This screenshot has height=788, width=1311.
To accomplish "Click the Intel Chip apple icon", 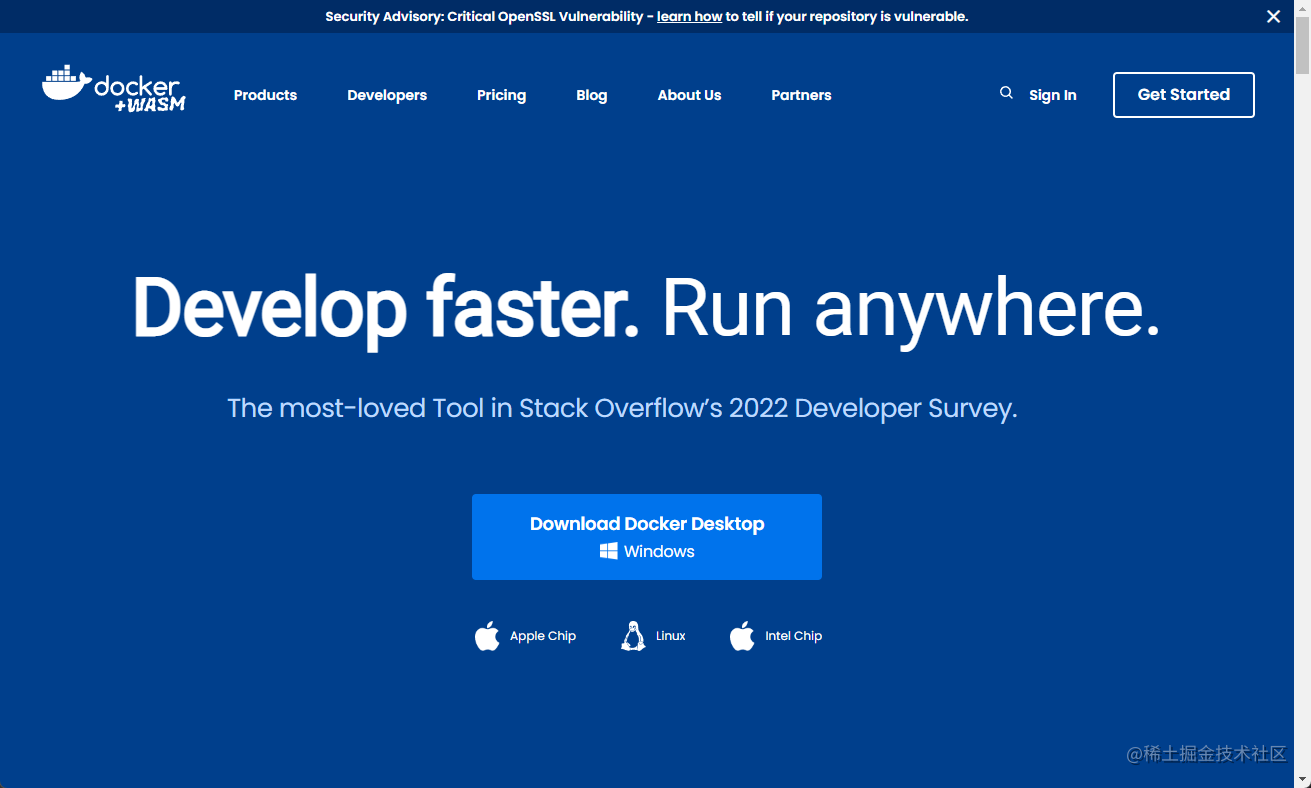I will click(x=742, y=636).
